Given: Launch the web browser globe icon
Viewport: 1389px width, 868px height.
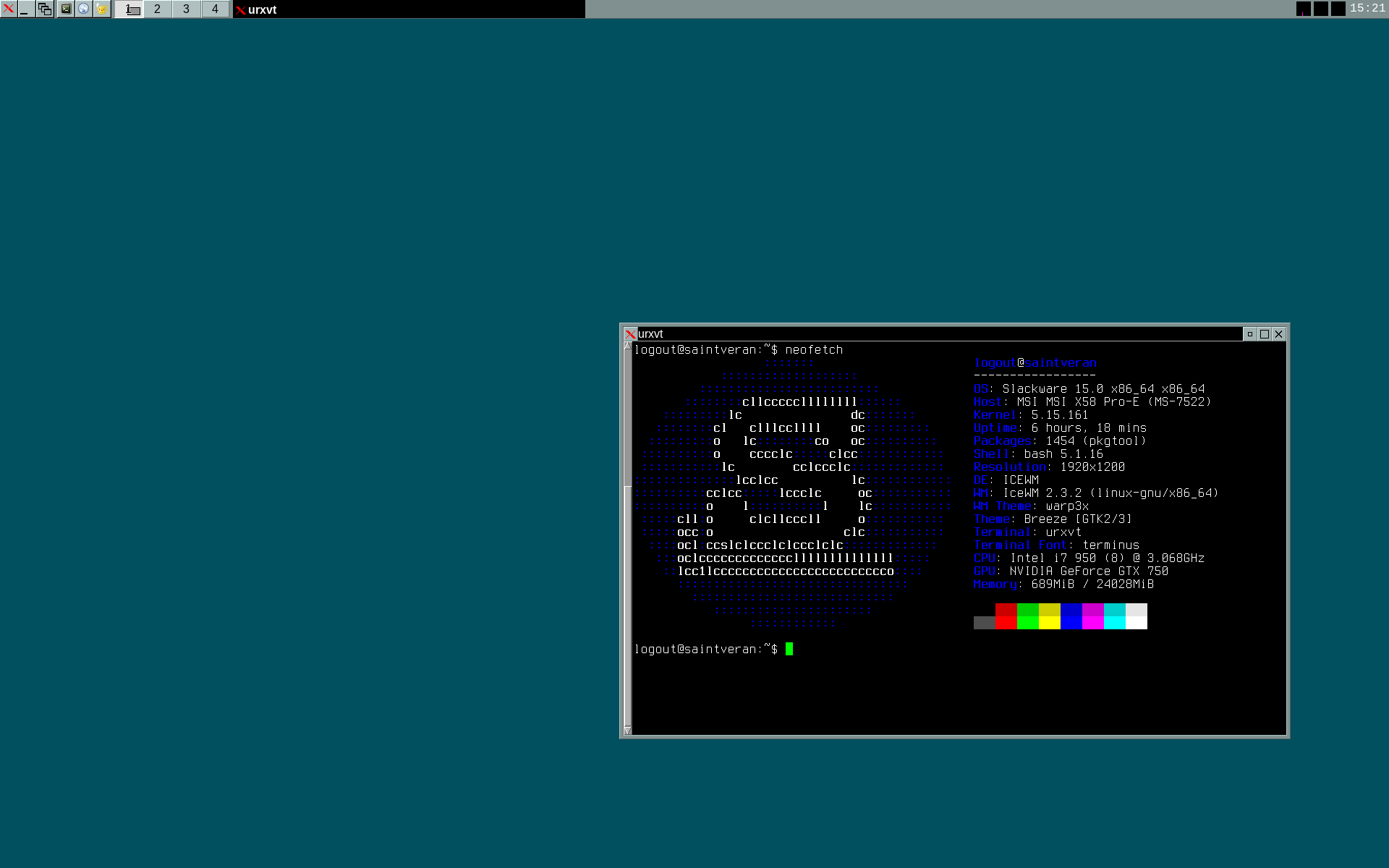Looking at the screenshot, I should click(84, 9).
